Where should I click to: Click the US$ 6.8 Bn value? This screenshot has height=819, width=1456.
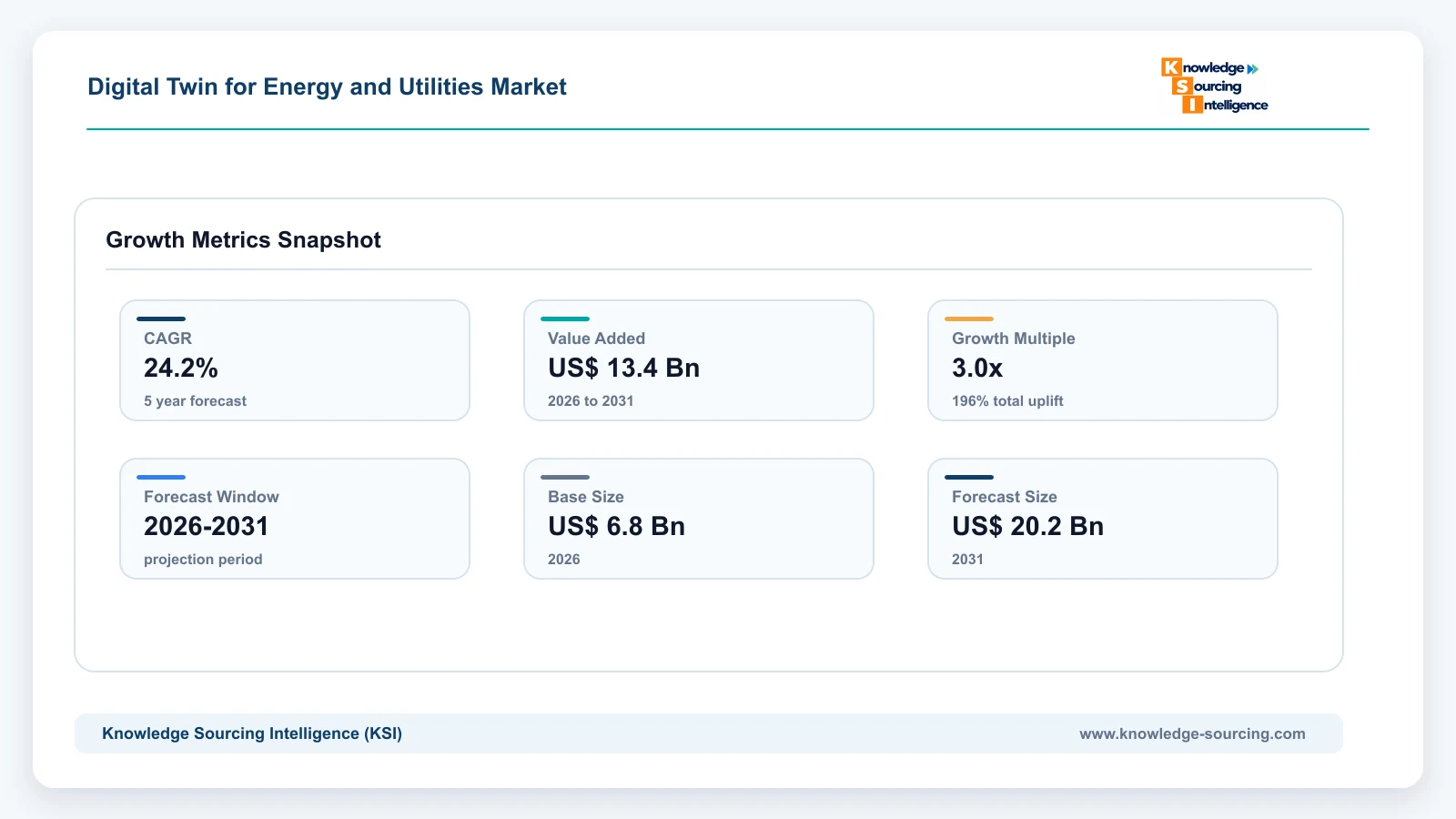tap(616, 526)
